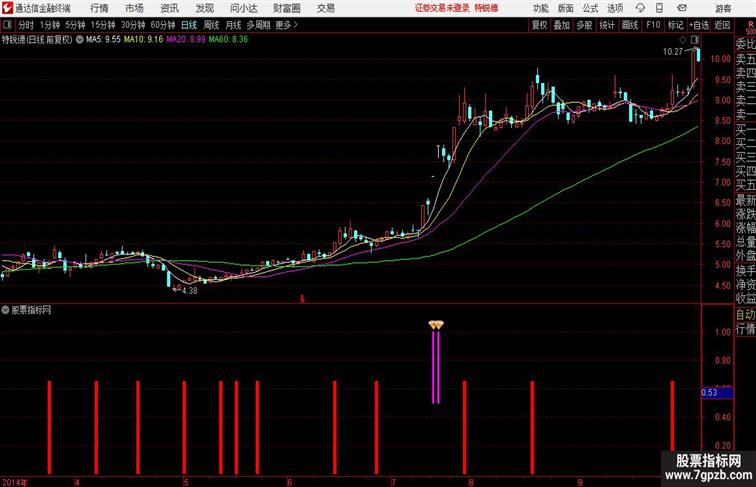Open the 多周期 multi-period view

258,25
